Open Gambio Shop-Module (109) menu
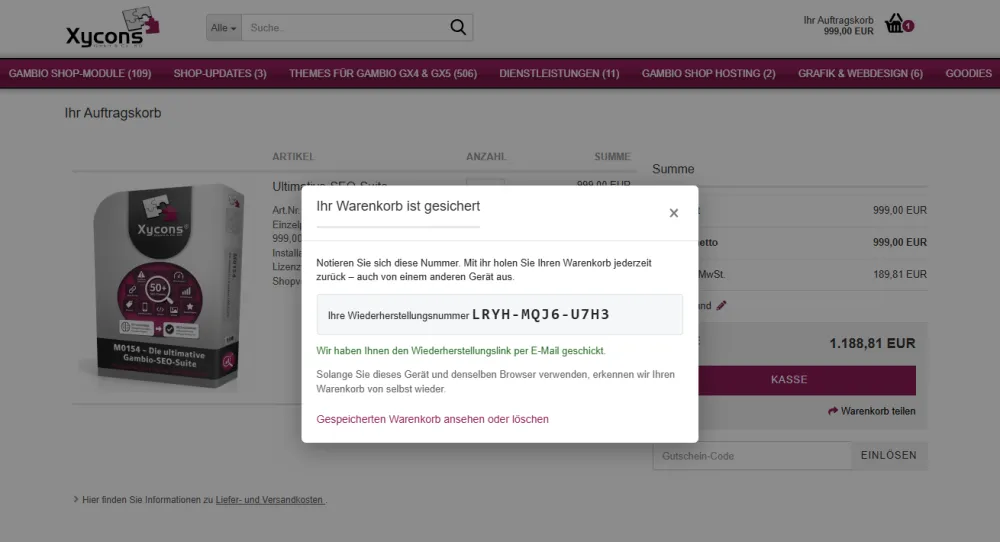 80,73
